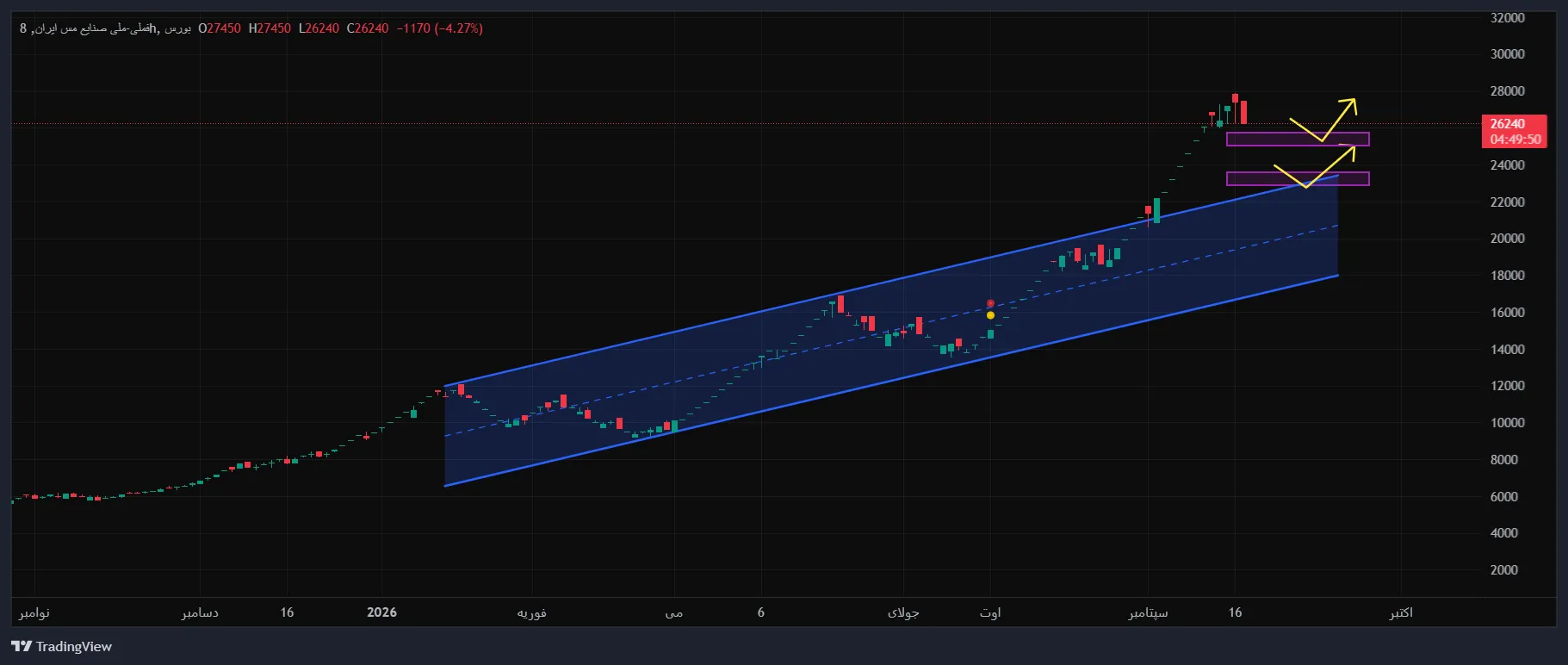Click the می label on the time axis
The image size is (1568, 665).
[x=674, y=612]
